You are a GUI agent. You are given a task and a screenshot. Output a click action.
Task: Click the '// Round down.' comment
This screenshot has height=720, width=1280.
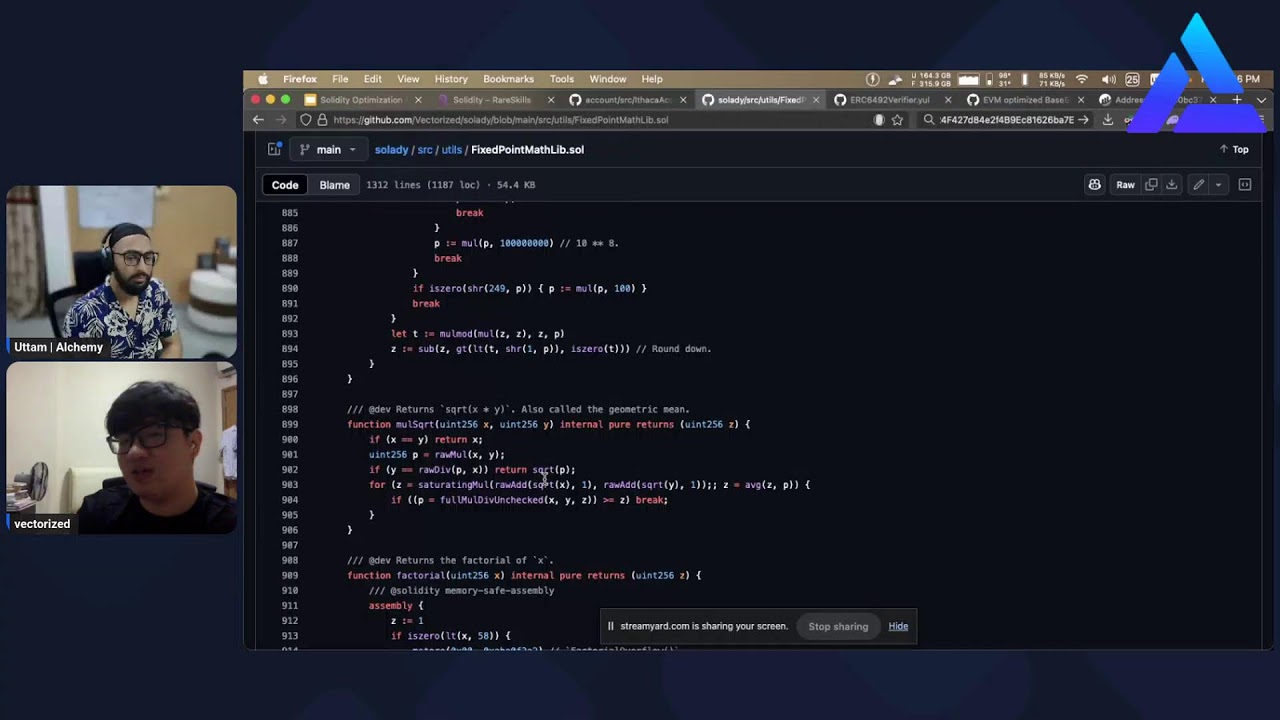click(x=674, y=349)
